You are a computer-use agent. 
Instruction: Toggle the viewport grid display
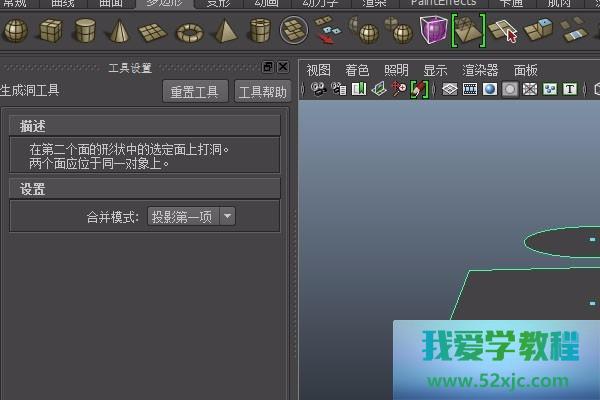coord(449,90)
